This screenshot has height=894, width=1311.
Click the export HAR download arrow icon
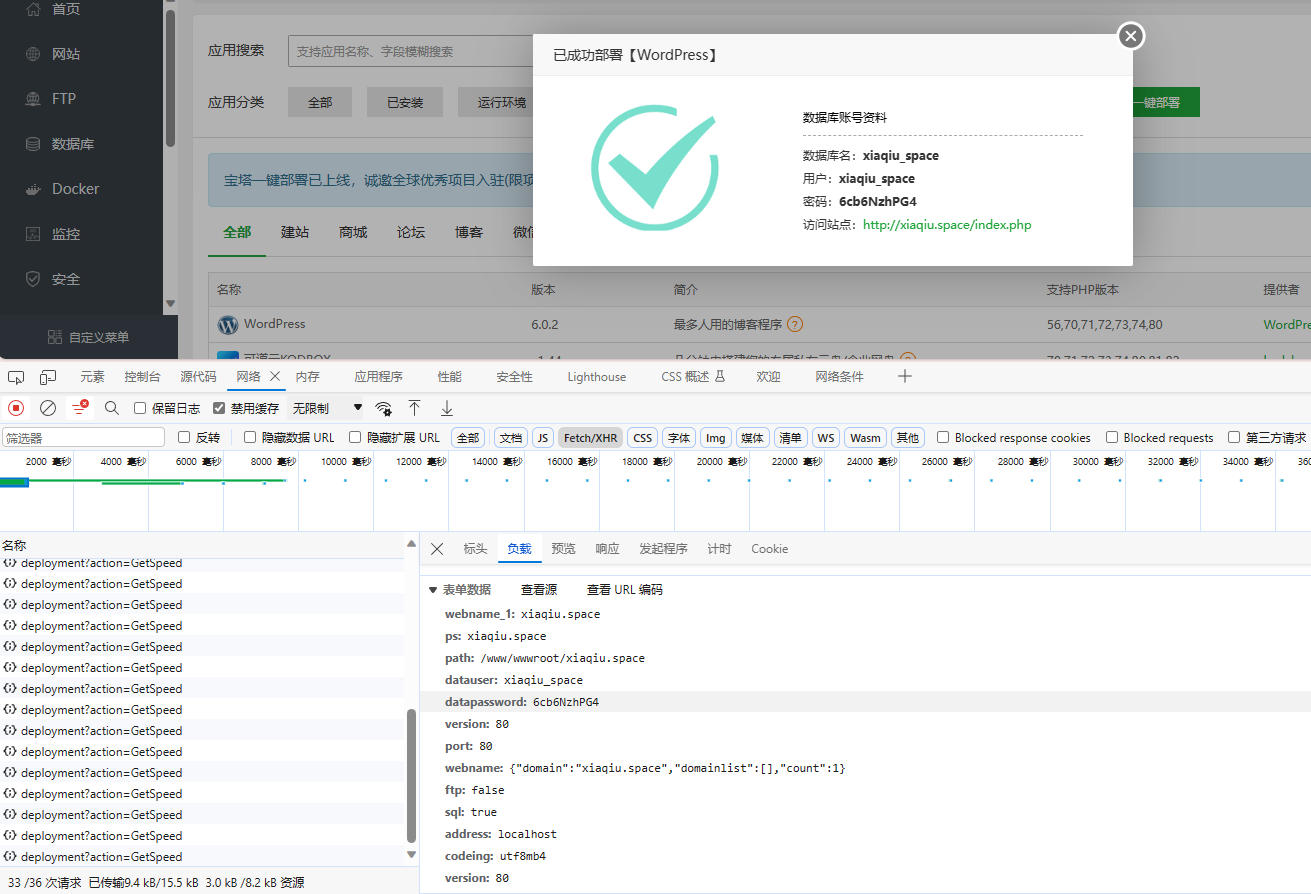pyautogui.click(x=447, y=408)
